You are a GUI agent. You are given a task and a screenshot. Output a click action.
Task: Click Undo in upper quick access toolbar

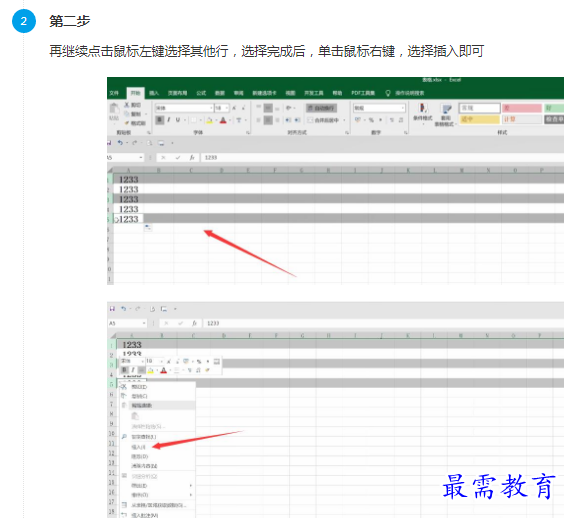120,143
